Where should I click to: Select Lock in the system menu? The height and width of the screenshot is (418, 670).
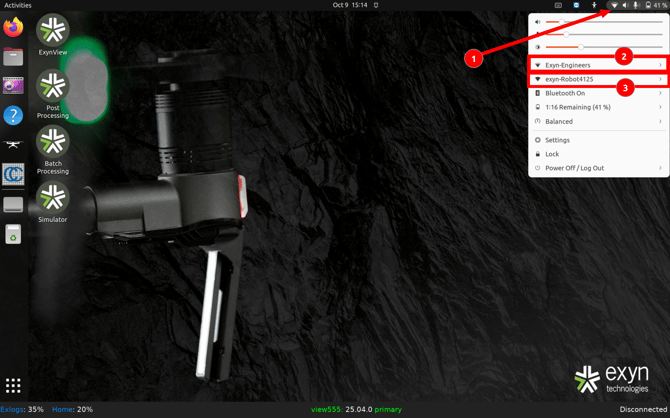[552, 154]
